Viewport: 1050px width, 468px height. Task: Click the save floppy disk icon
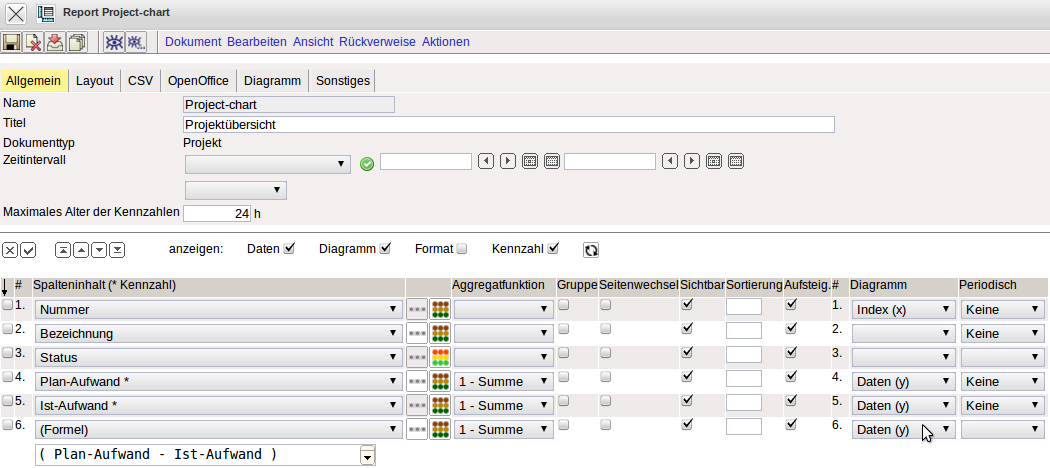point(12,42)
